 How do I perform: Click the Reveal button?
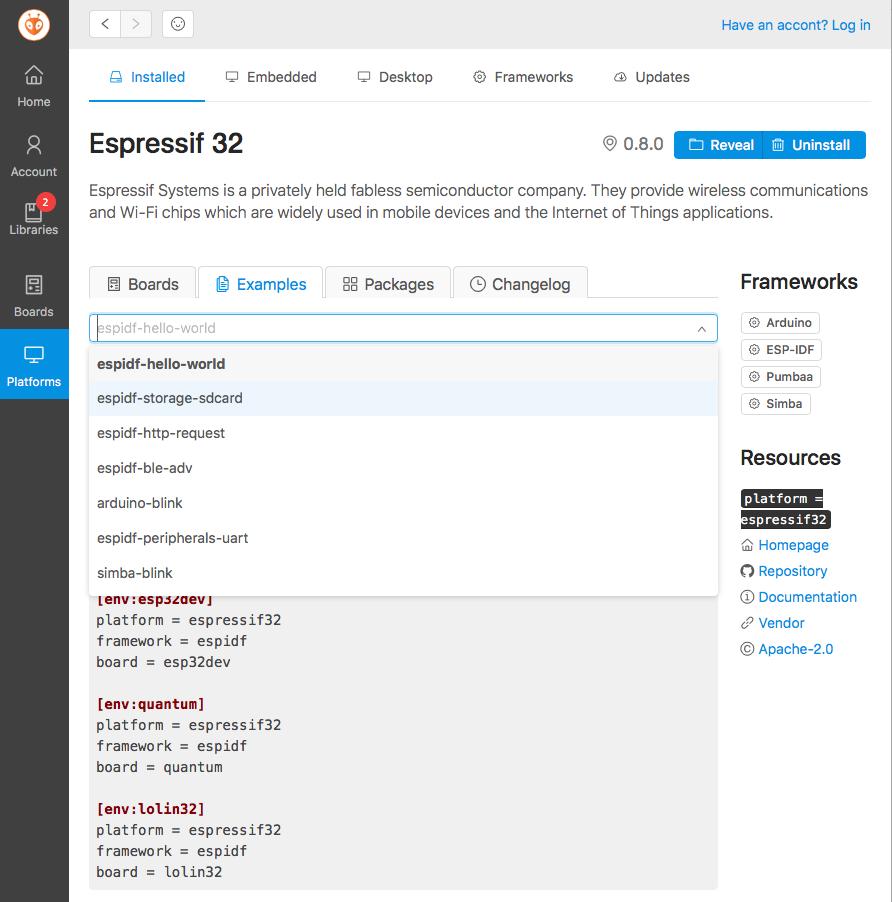(718, 145)
